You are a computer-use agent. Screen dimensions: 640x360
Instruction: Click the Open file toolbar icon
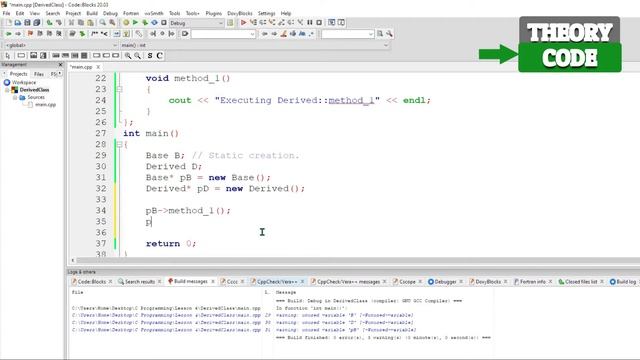pyautogui.click(x=18, y=23)
